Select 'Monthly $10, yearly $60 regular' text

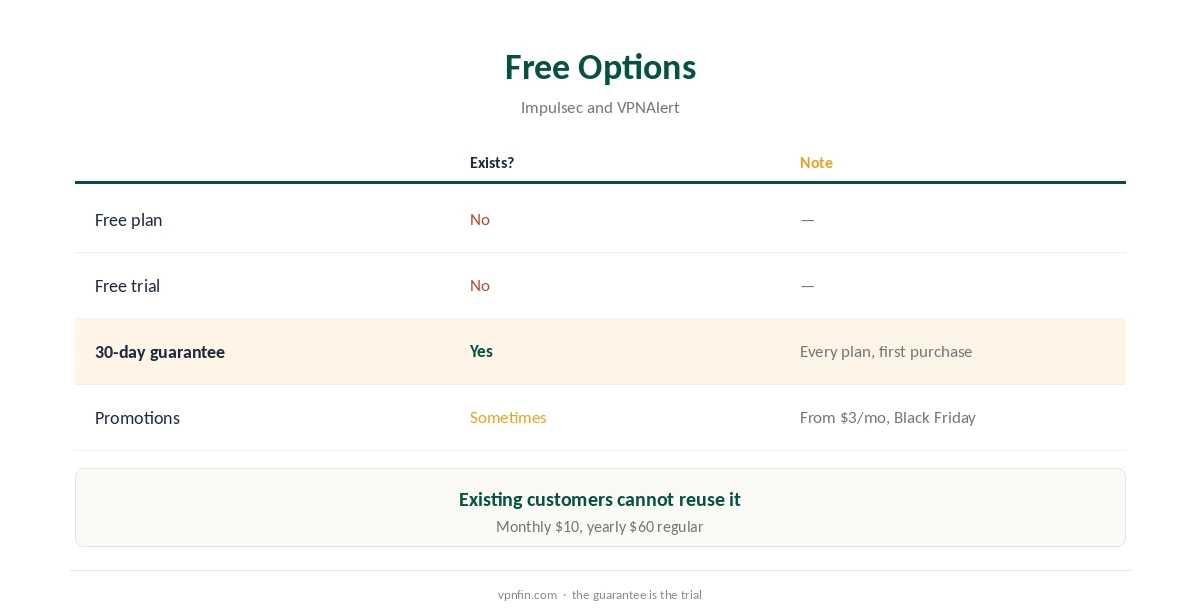pos(600,527)
